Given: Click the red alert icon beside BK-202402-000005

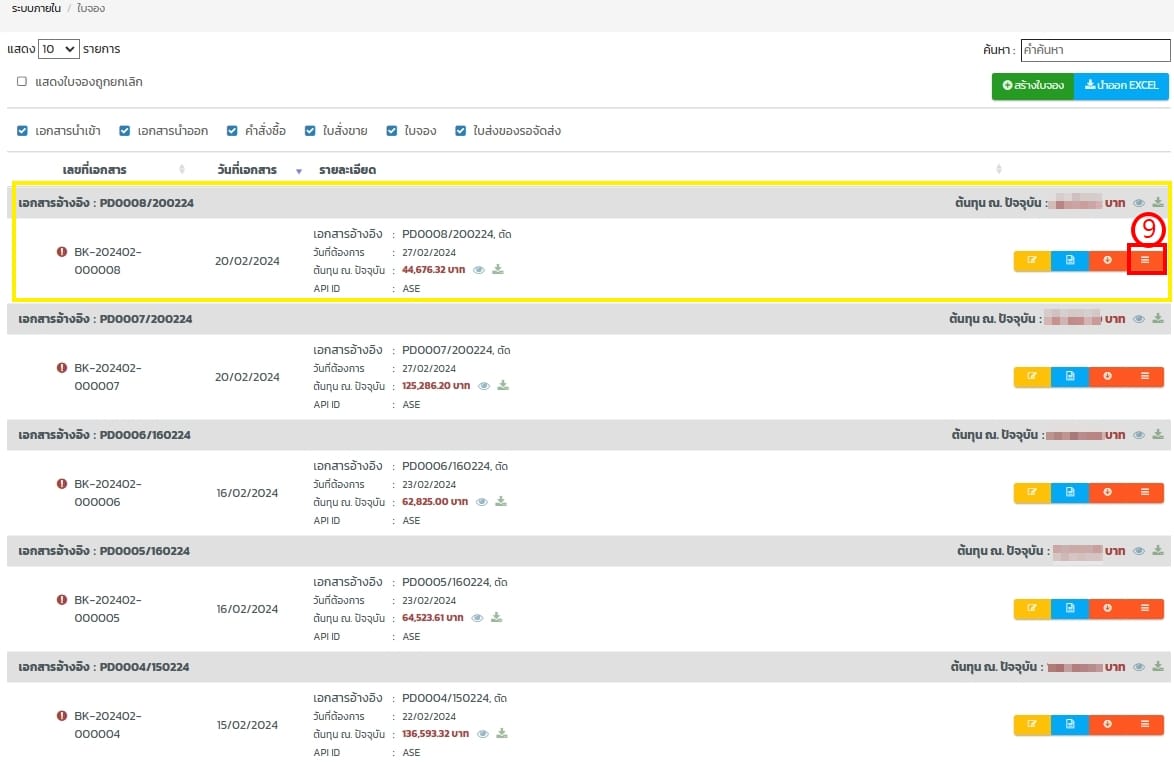Looking at the screenshot, I should point(62,600).
